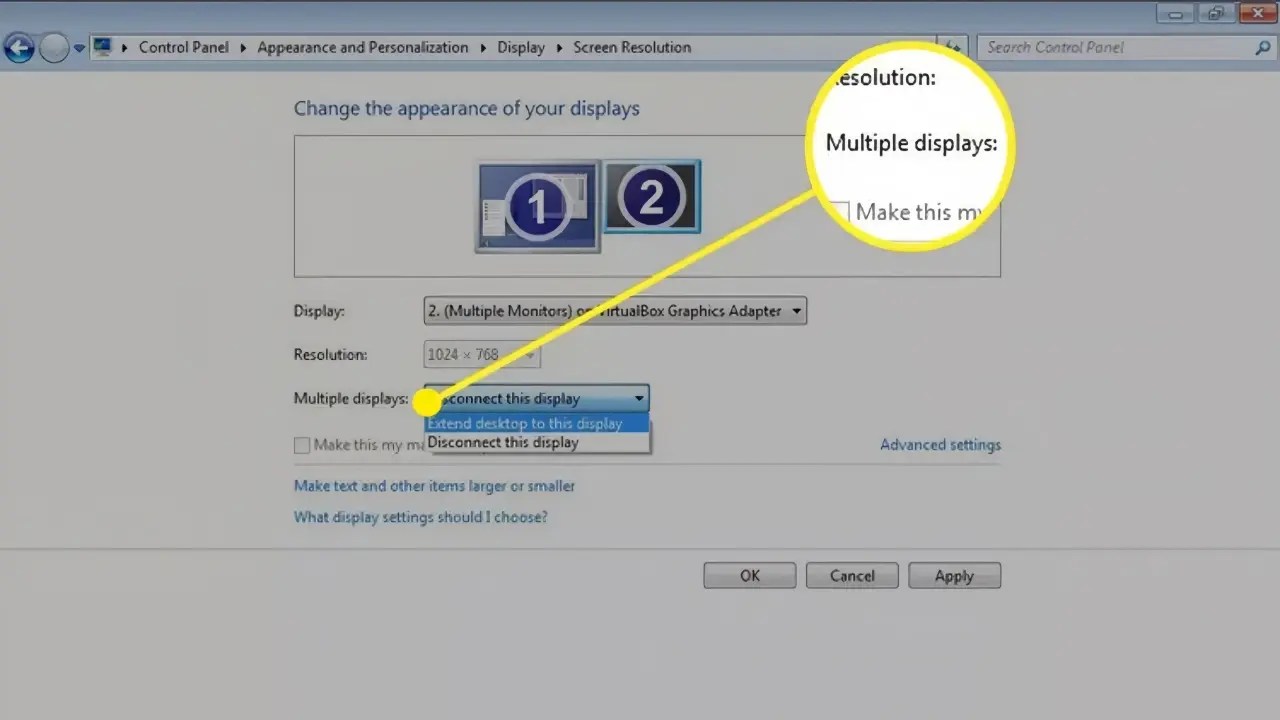Click "What display settings should I choose?"
1280x720 pixels.
click(420, 517)
